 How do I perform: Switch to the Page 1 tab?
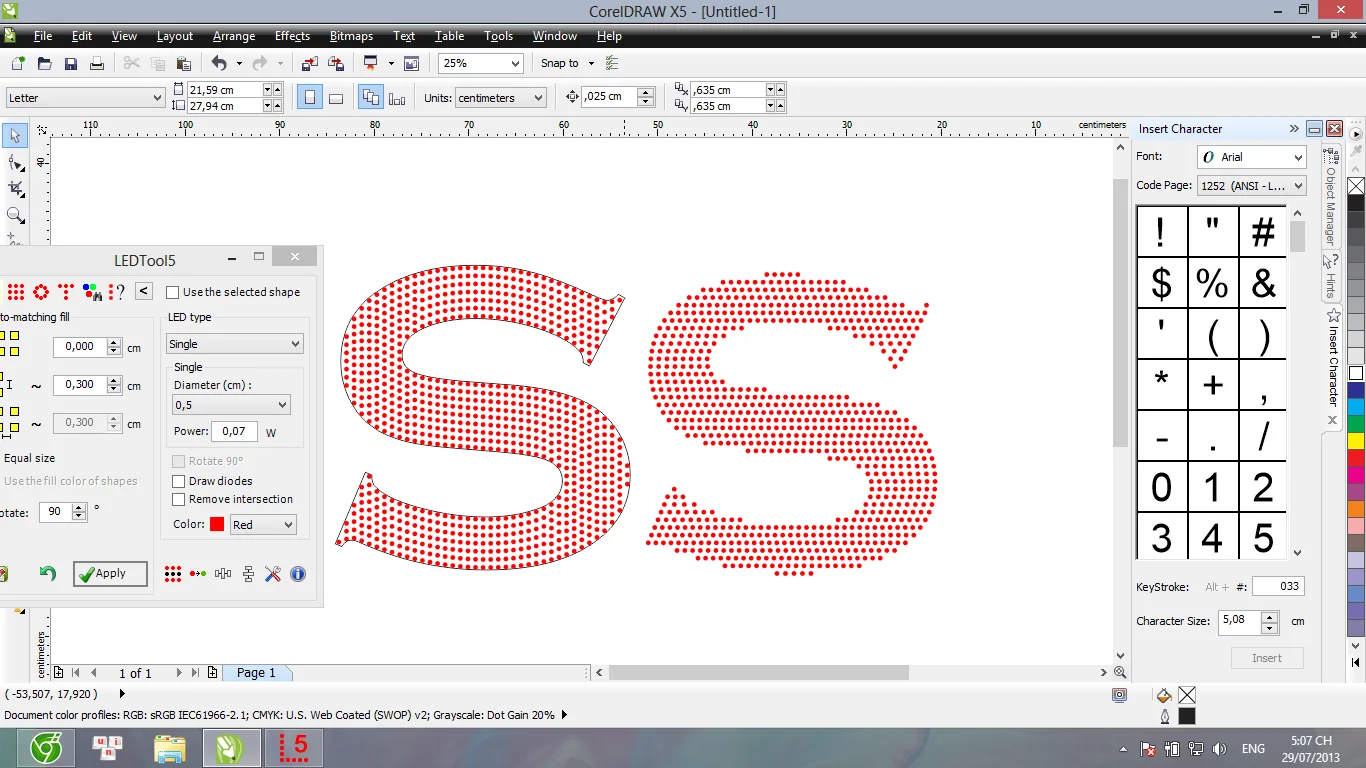click(x=256, y=673)
